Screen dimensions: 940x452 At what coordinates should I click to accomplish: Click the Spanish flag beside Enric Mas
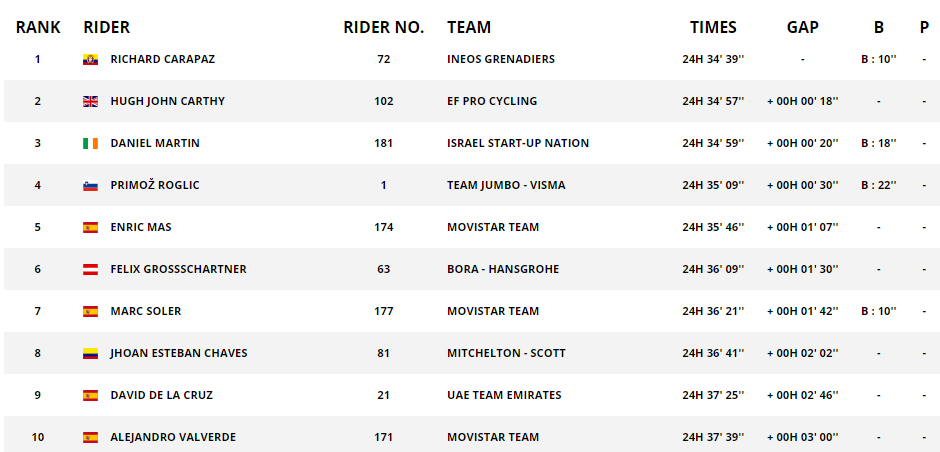[x=90, y=227]
